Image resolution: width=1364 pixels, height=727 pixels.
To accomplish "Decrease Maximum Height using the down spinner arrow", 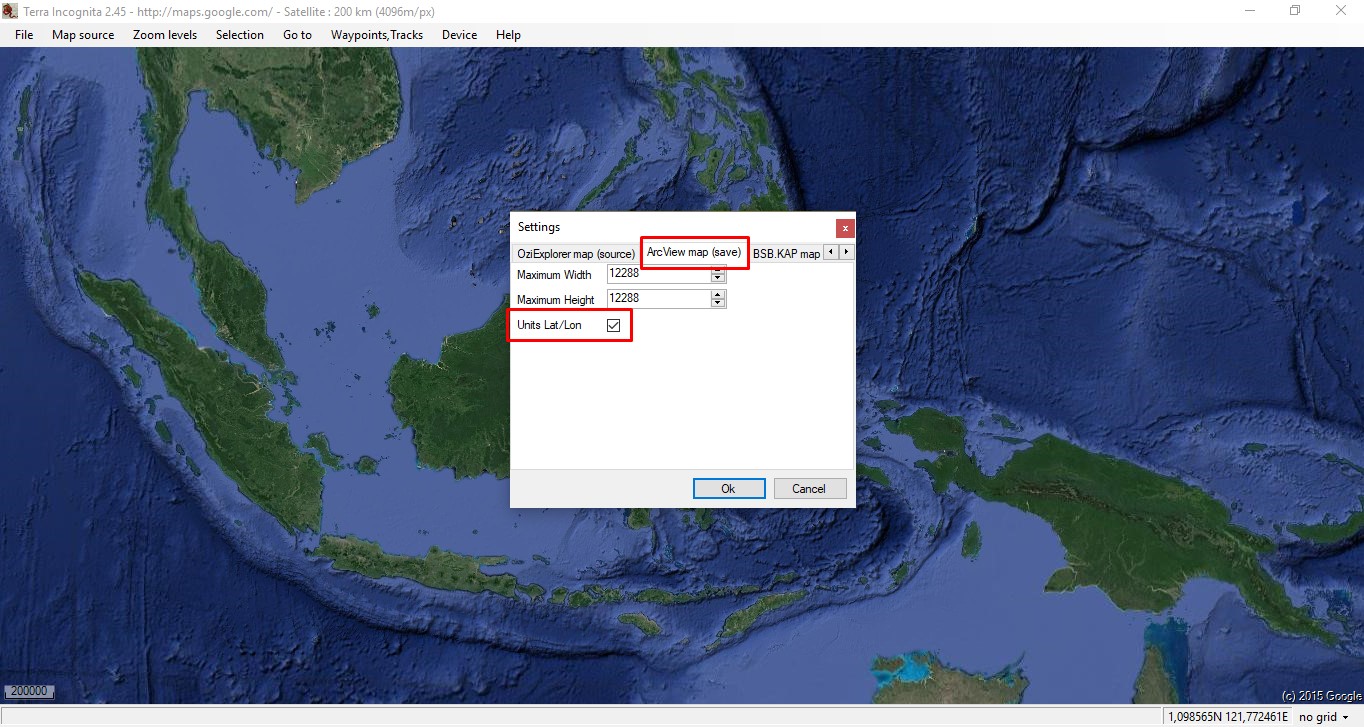I will click(x=718, y=303).
